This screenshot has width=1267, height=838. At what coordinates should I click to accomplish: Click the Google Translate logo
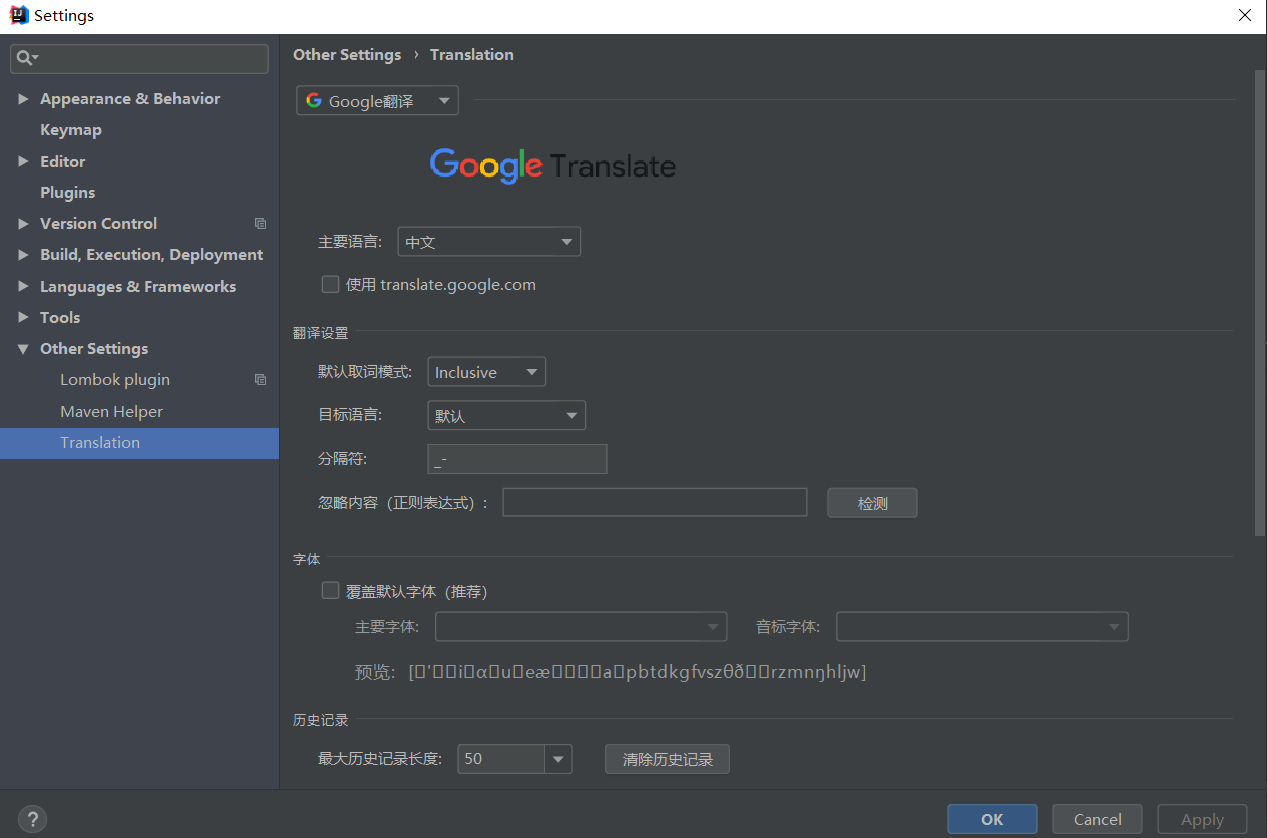[x=552, y=165]
